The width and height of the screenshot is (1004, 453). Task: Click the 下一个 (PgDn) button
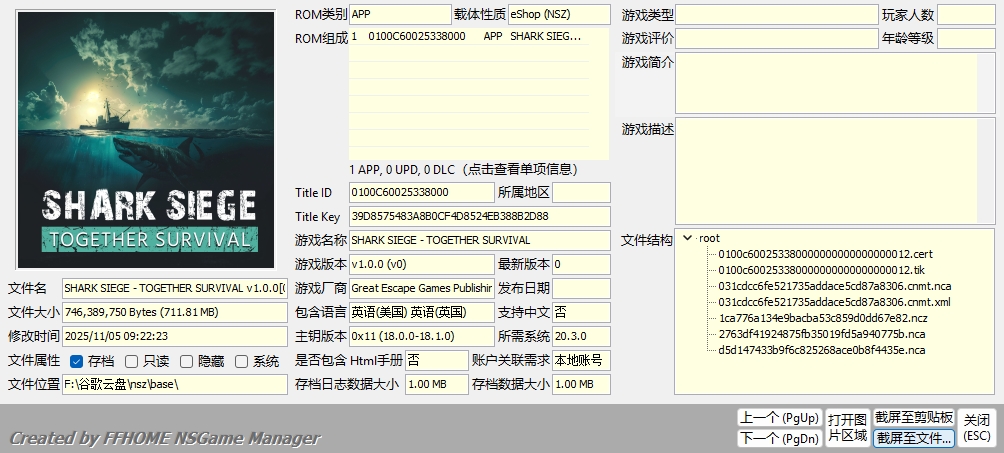778,438
